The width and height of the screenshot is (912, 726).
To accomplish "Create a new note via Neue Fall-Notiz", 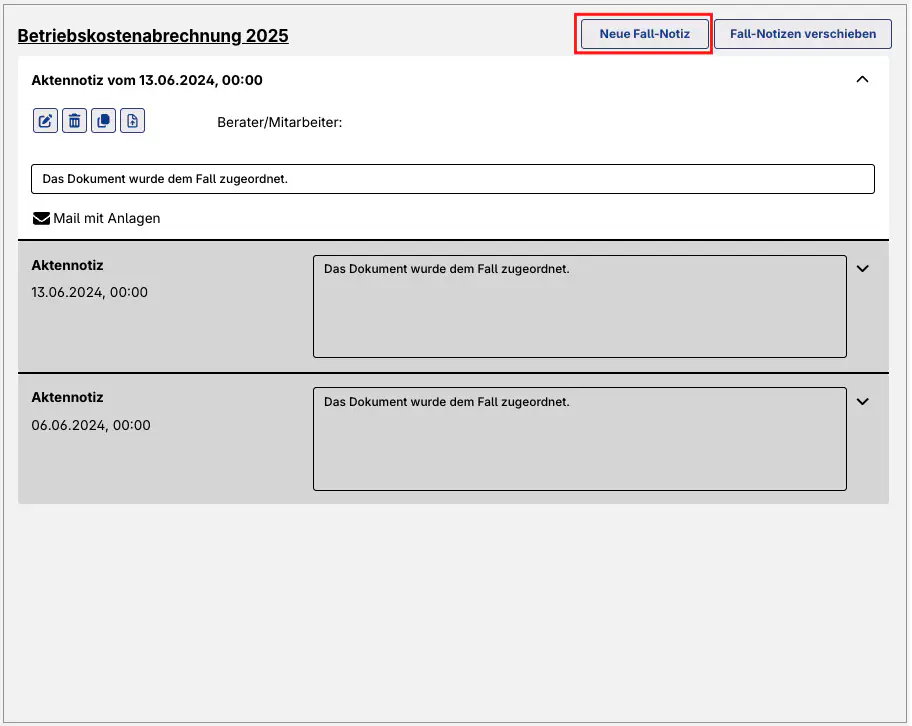I will point(644,34).
